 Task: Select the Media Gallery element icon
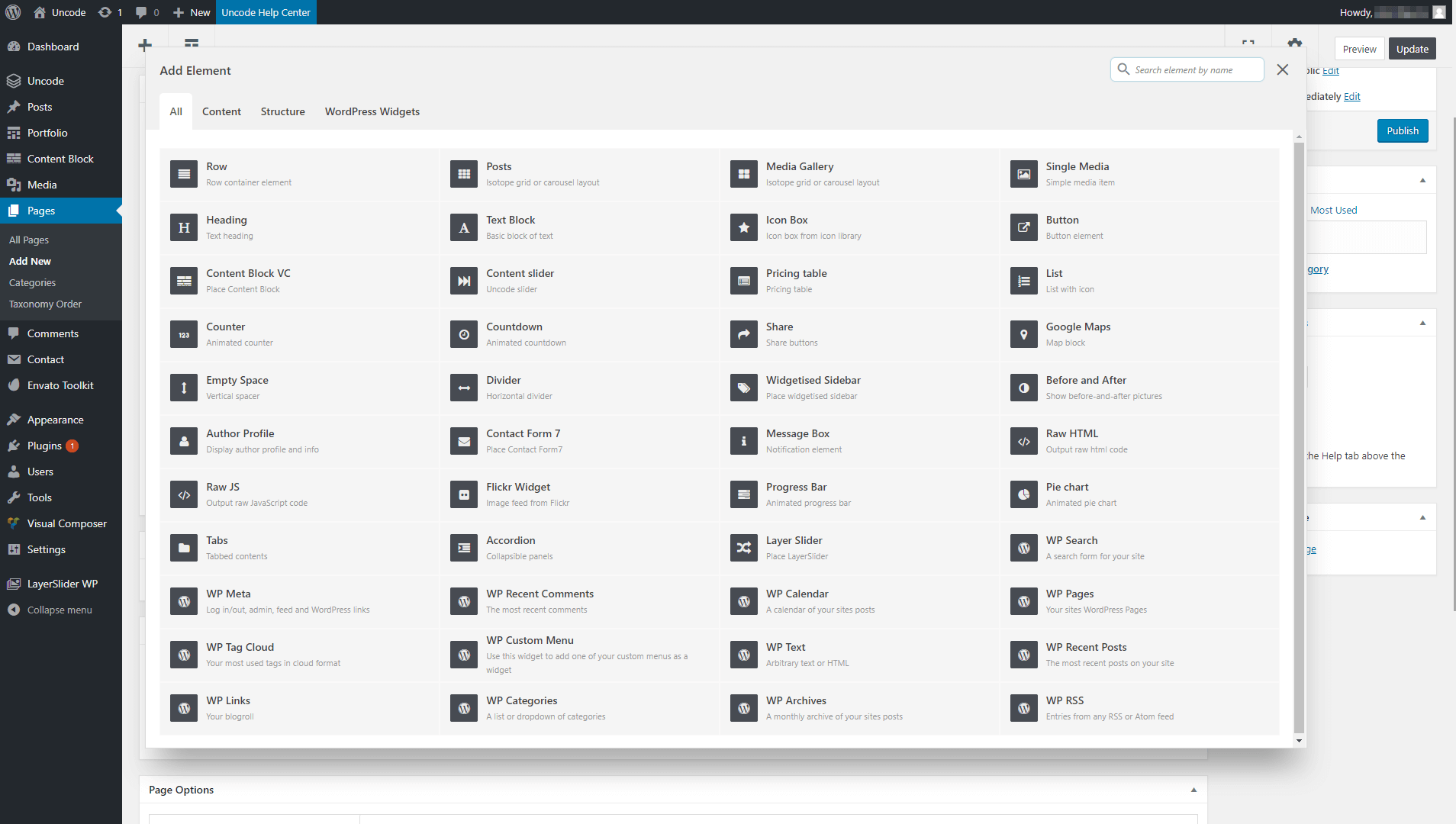tap(744, 174)
